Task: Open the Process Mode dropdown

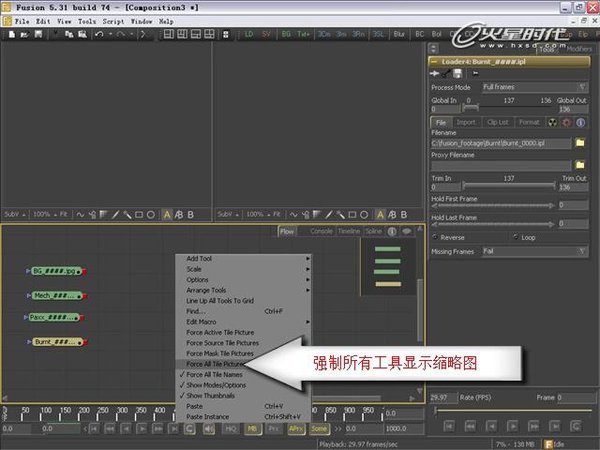Action: (535, 87)
